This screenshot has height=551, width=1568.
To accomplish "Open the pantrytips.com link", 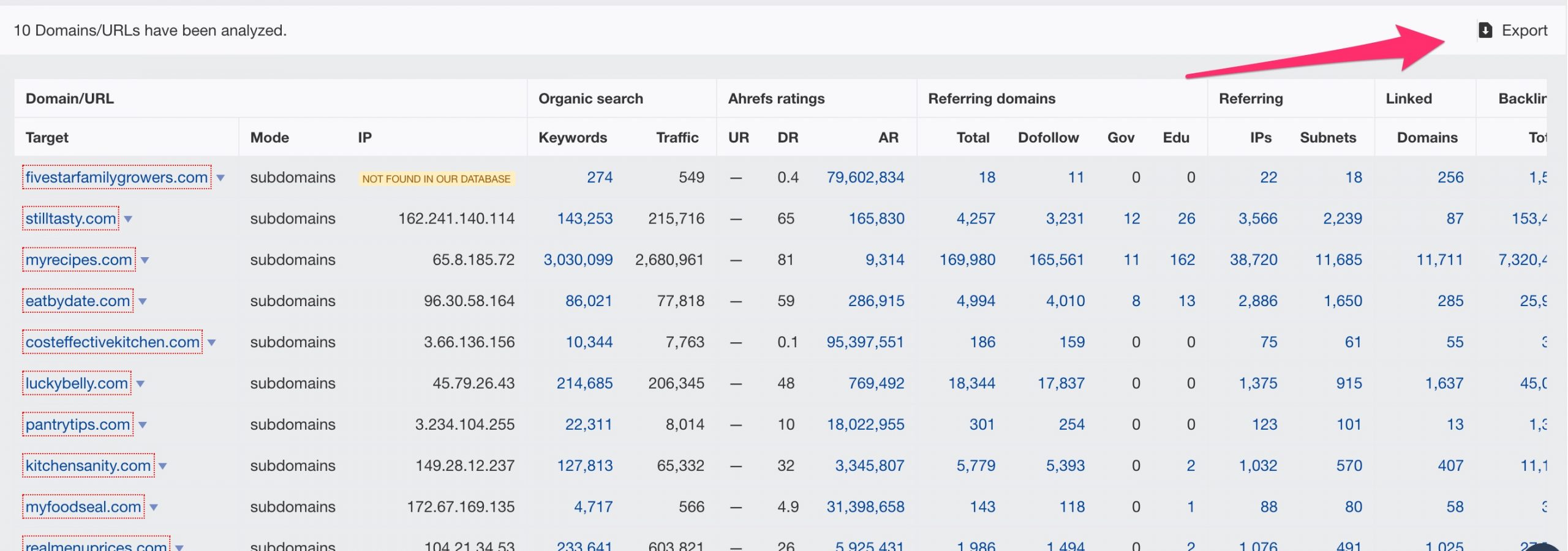I will [78, 424].
